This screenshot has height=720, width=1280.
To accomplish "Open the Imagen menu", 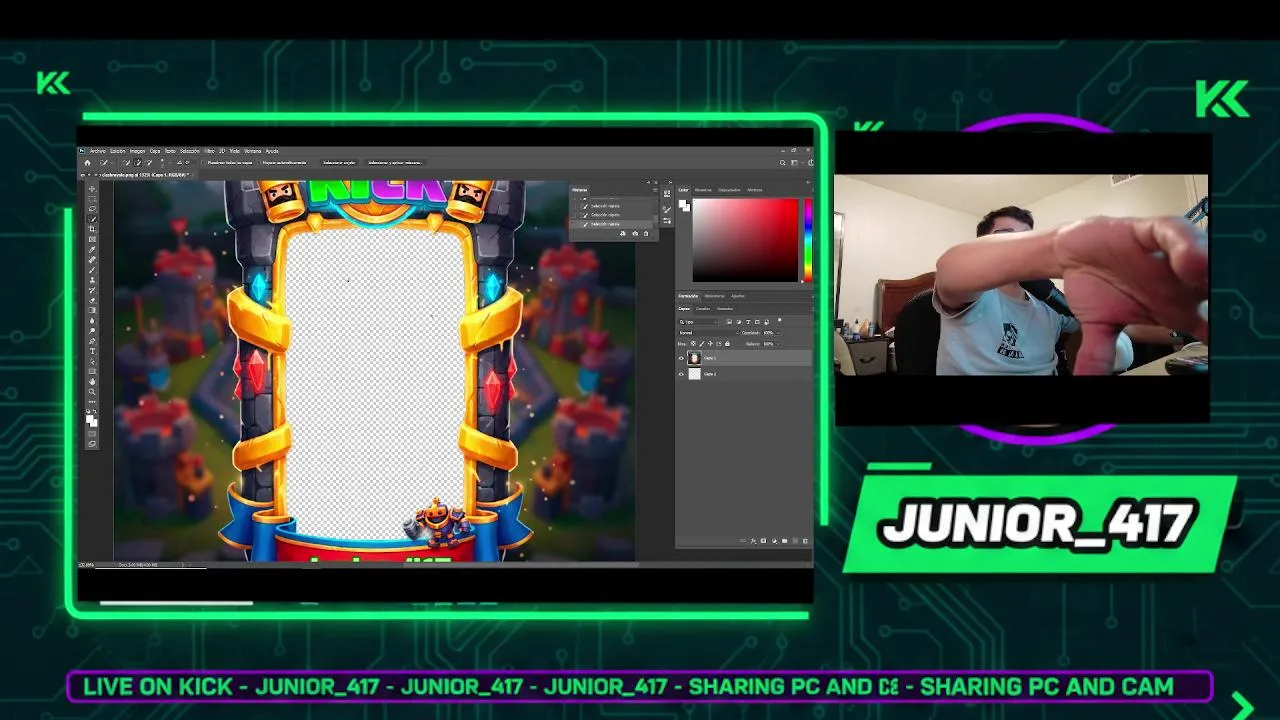I will (137, 151).
